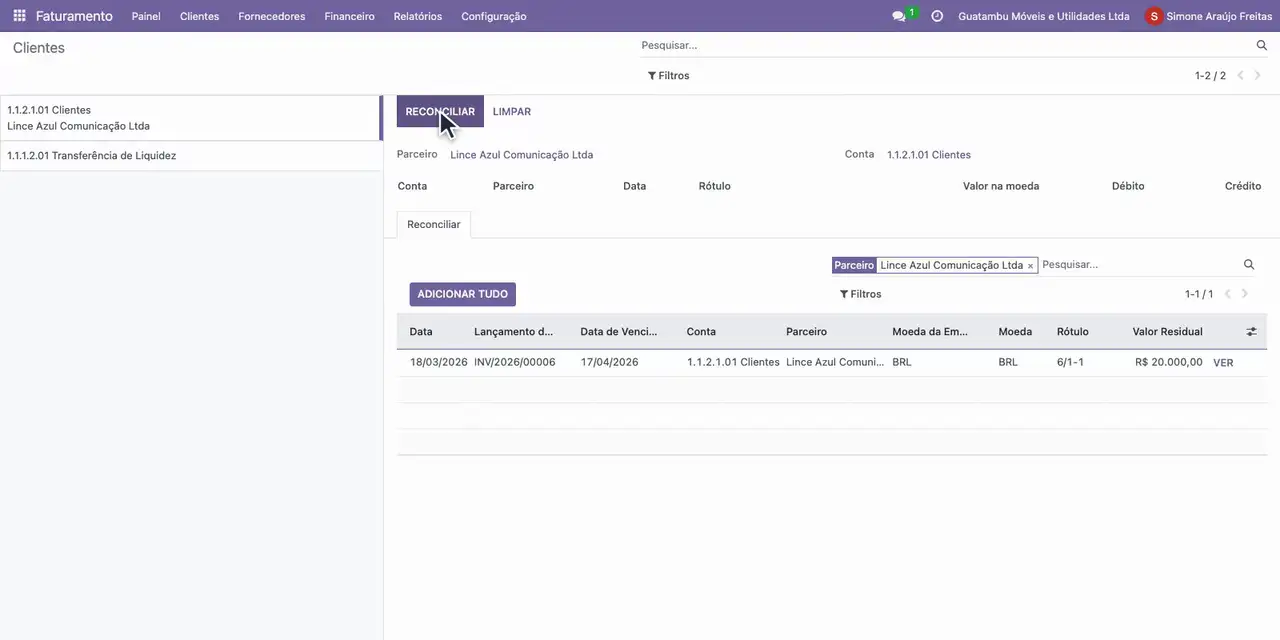Select 1.1.1.2.01 Transferência de Liquidez item
The image size is (1280, 640).
190,156
